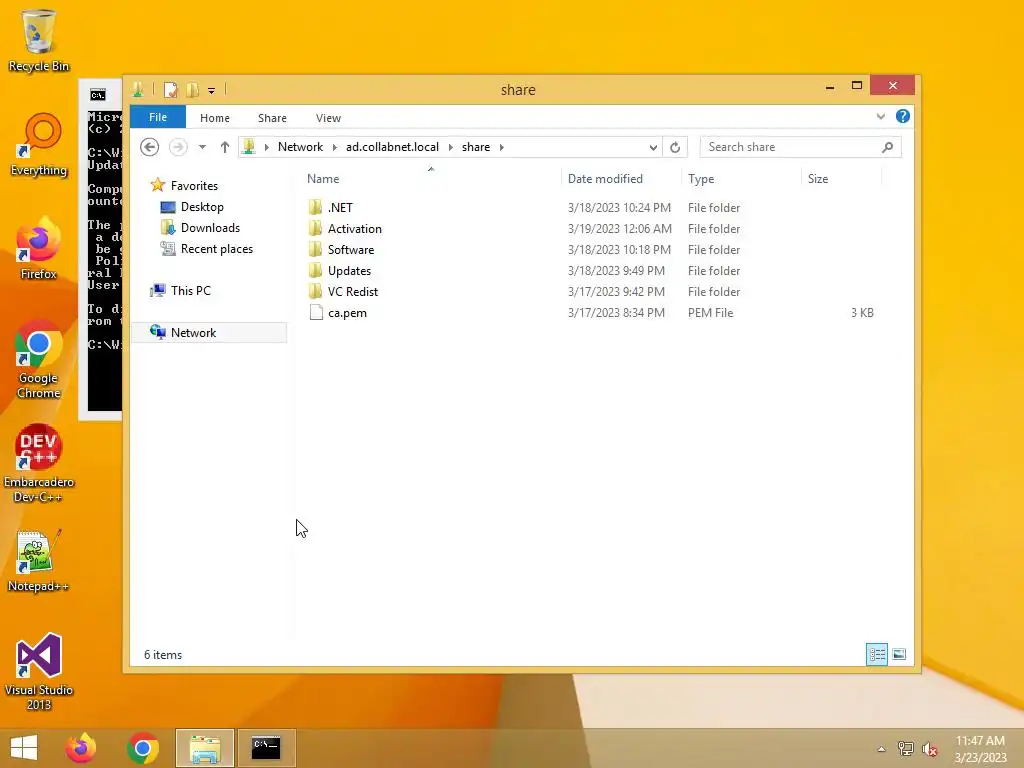
Task: Open the Home ribbon tab
Action: point(215,118)
